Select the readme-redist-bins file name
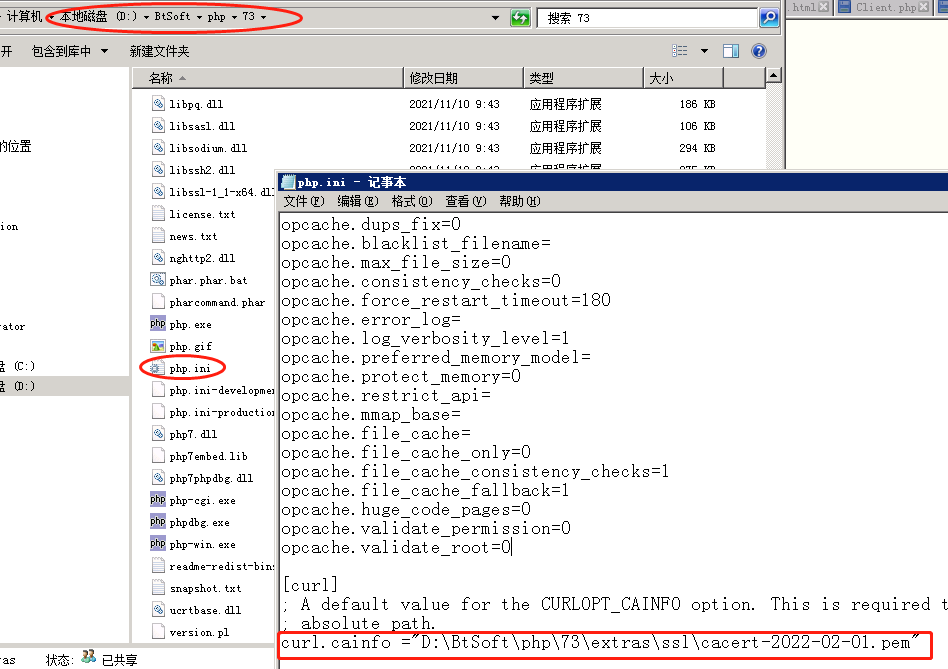 pos(222,566)
